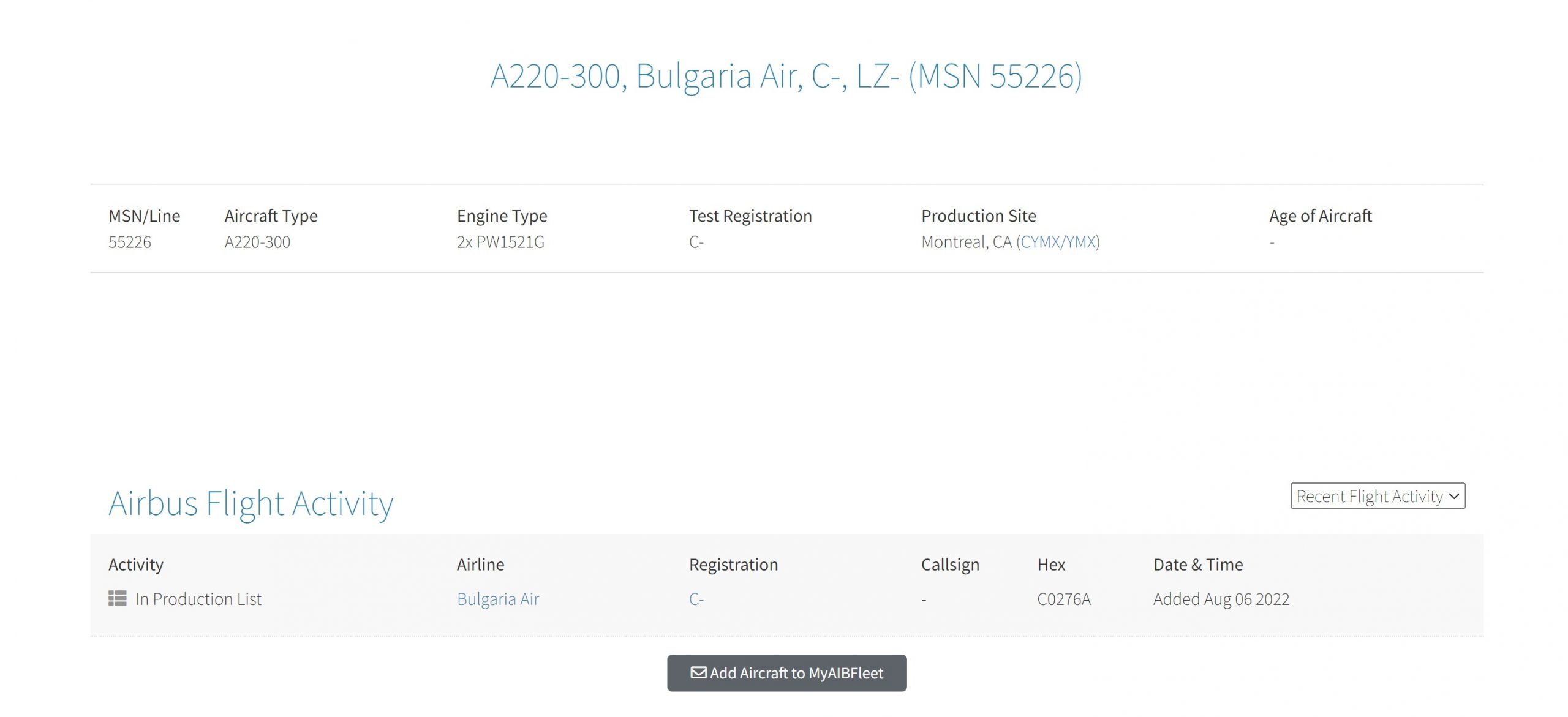Click the A220-300 Bulgaria Air page title
1568x717 pixels.
(x=786, y=76)
